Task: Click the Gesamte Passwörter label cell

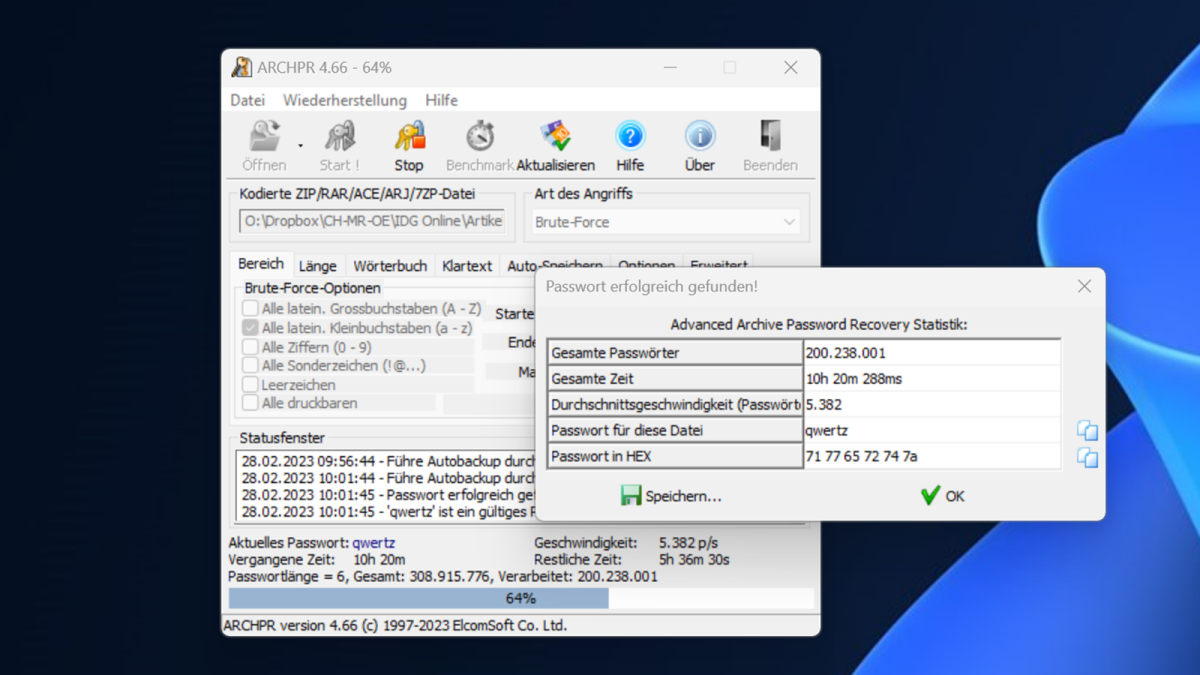Action: point(676,353)
